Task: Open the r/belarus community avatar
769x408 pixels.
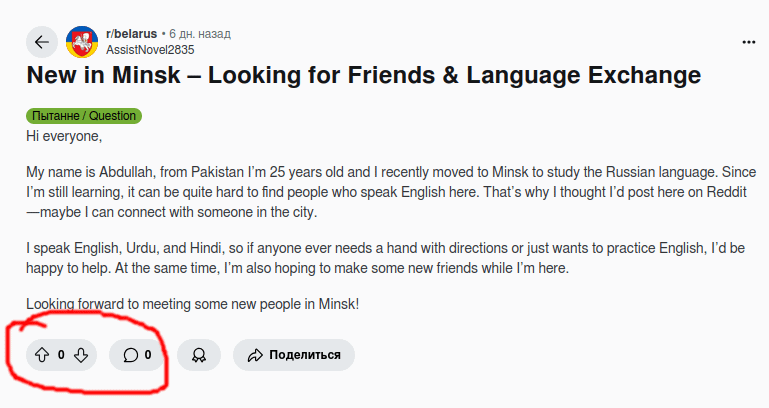Action: (x=81, y=42)
